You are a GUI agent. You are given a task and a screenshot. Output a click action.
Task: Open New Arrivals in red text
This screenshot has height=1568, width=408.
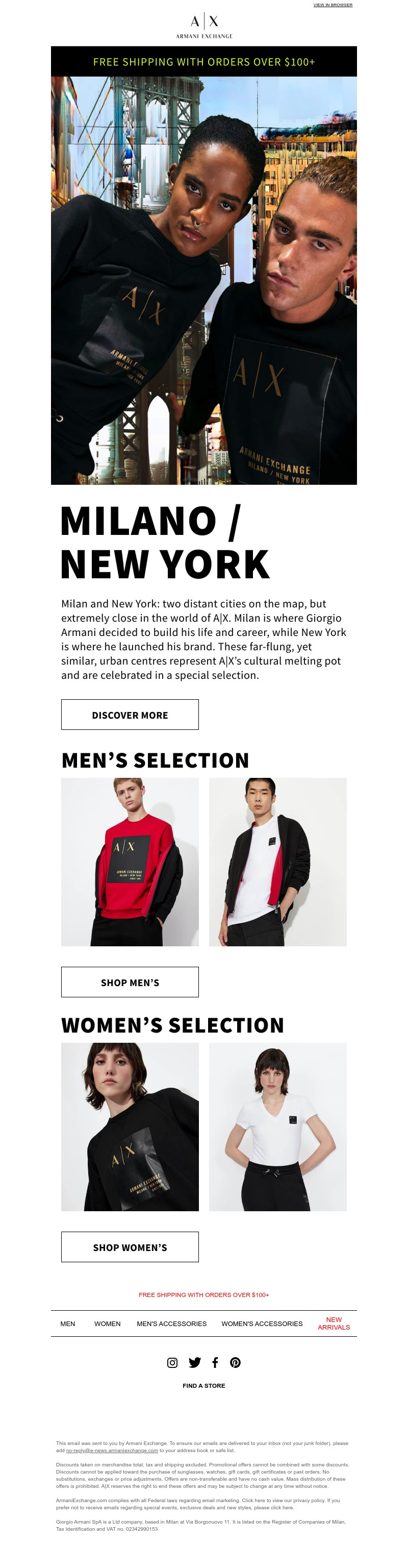click(334, 1324)
